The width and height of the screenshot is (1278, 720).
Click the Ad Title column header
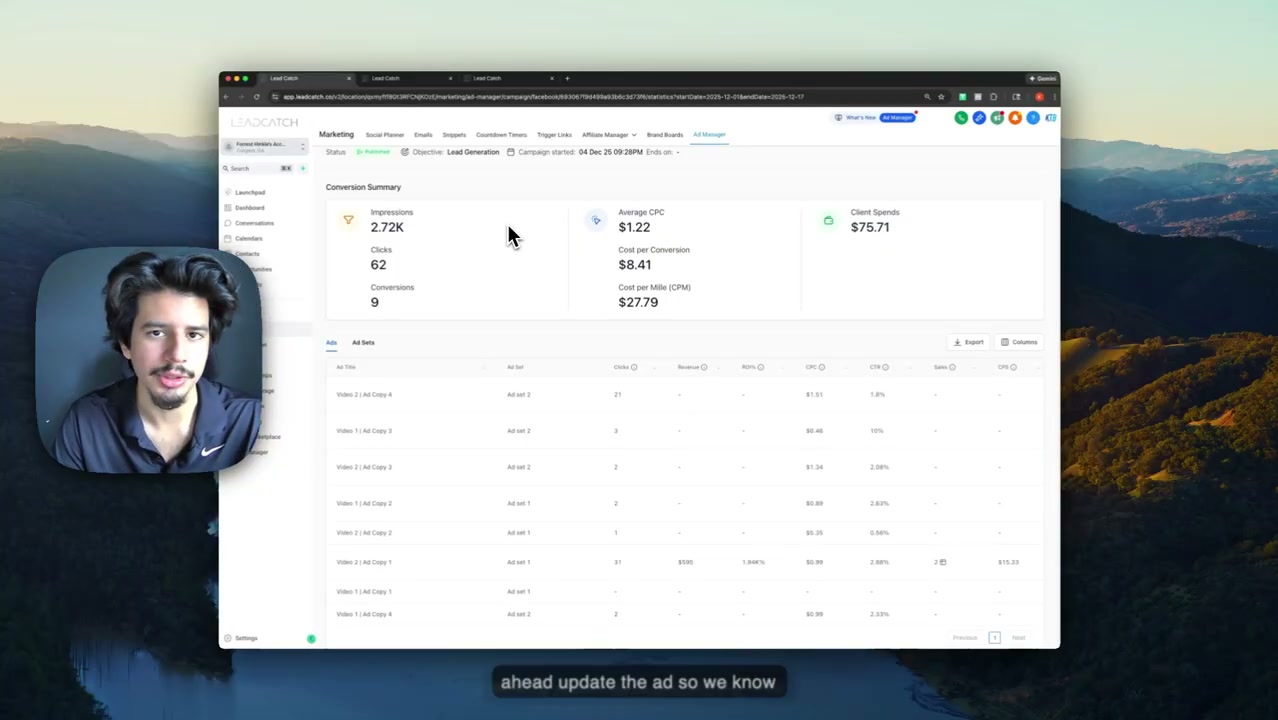click(x=346, y=367)
